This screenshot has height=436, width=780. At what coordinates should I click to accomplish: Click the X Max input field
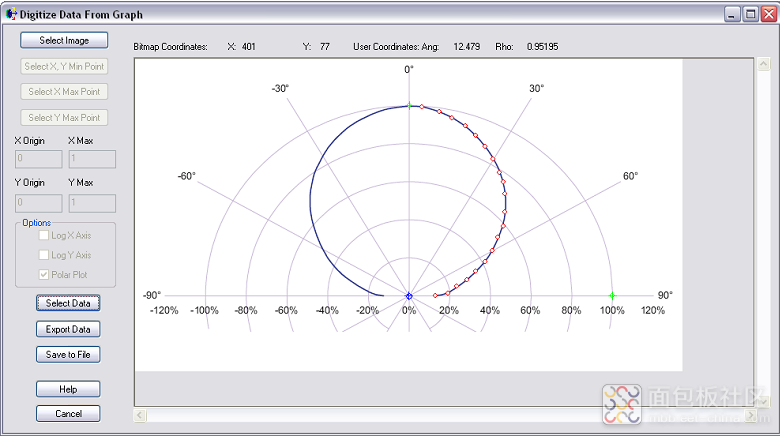(92, 159)
